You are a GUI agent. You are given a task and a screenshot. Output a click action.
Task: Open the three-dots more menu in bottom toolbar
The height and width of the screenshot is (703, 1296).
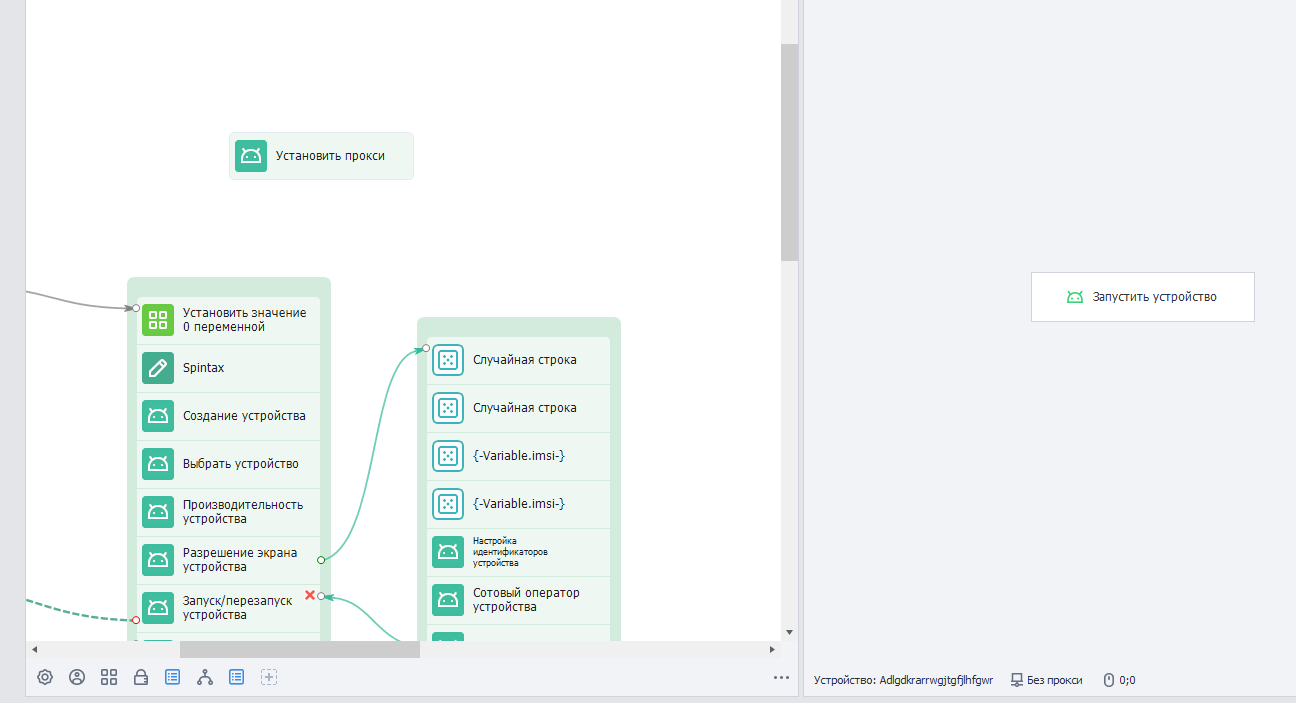tap(782, 678)
